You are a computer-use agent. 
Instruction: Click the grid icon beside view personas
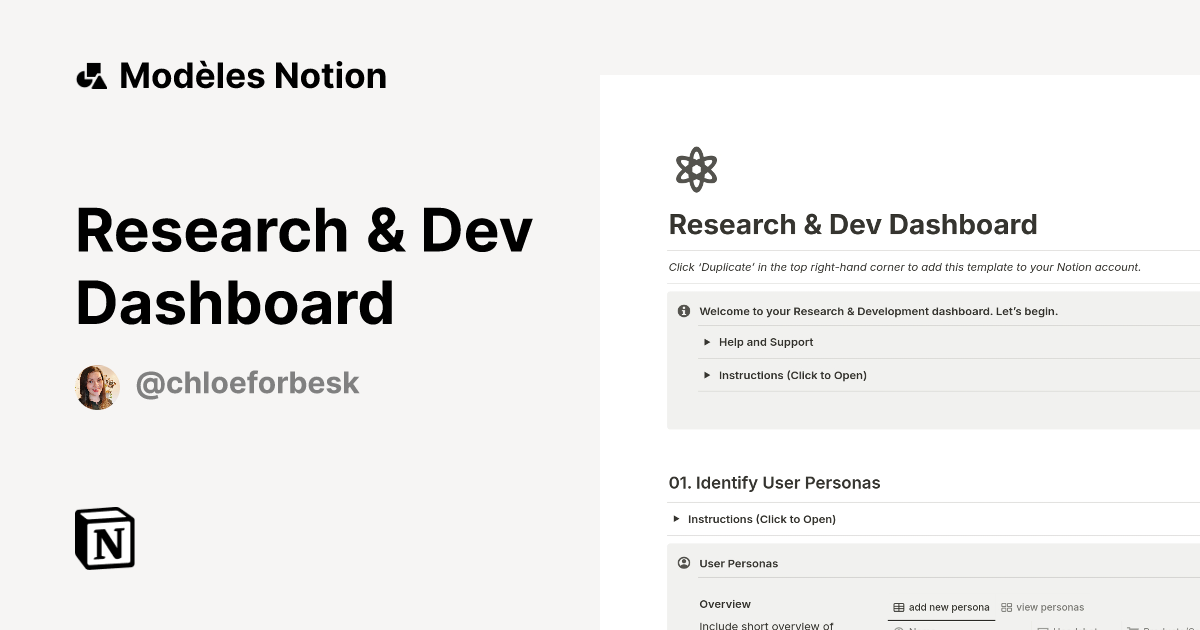1006,607
